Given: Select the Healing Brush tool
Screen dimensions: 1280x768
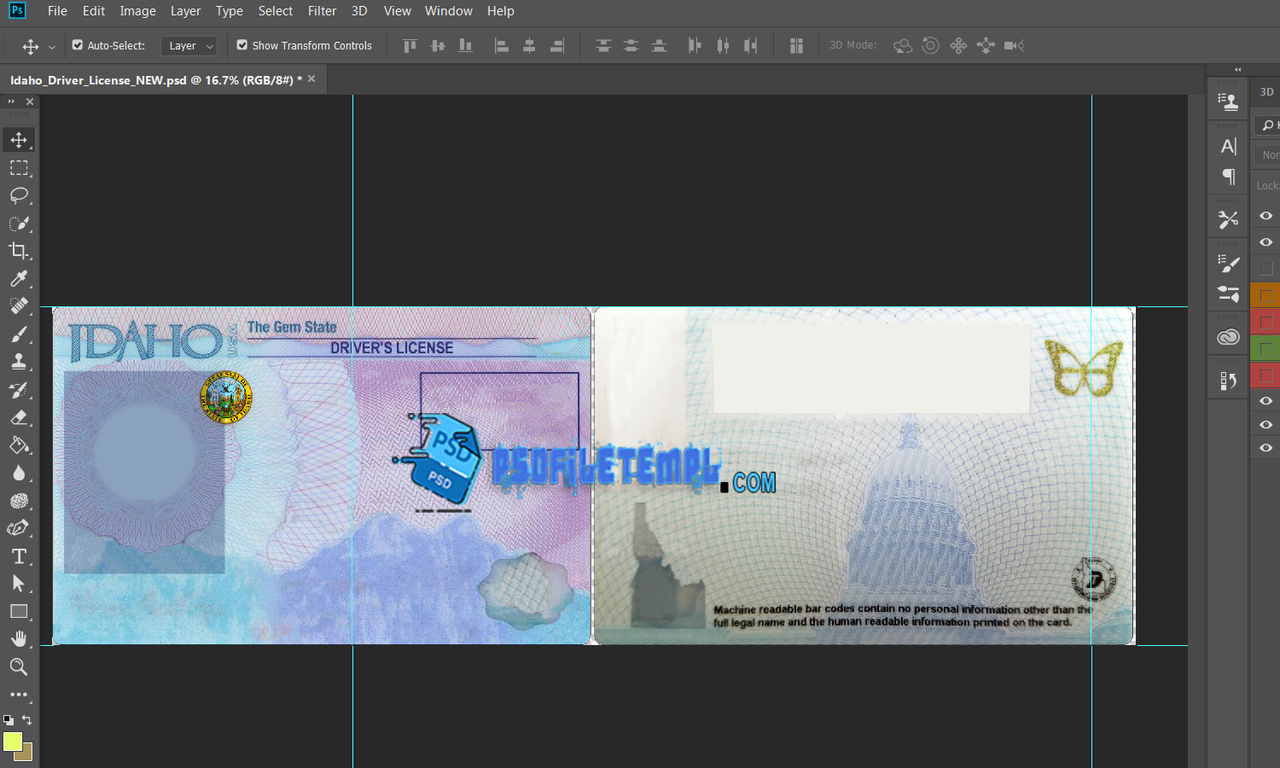Looking at the screenshot, I should tap(19, 307).
